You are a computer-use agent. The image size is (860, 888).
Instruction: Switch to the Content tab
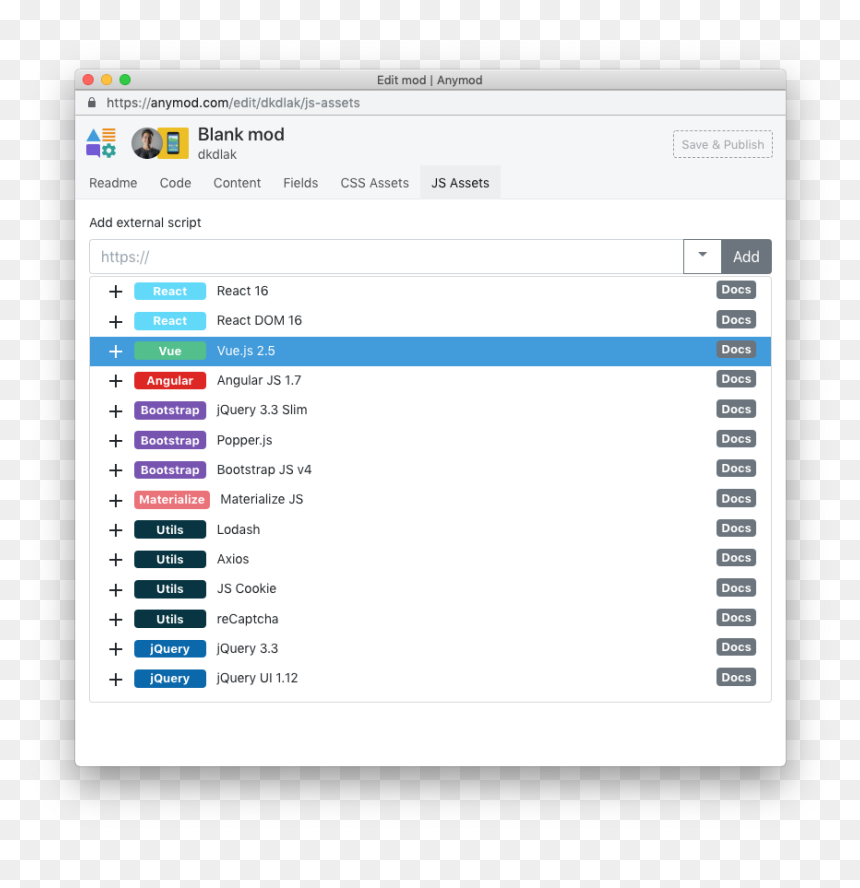point(237,183)
